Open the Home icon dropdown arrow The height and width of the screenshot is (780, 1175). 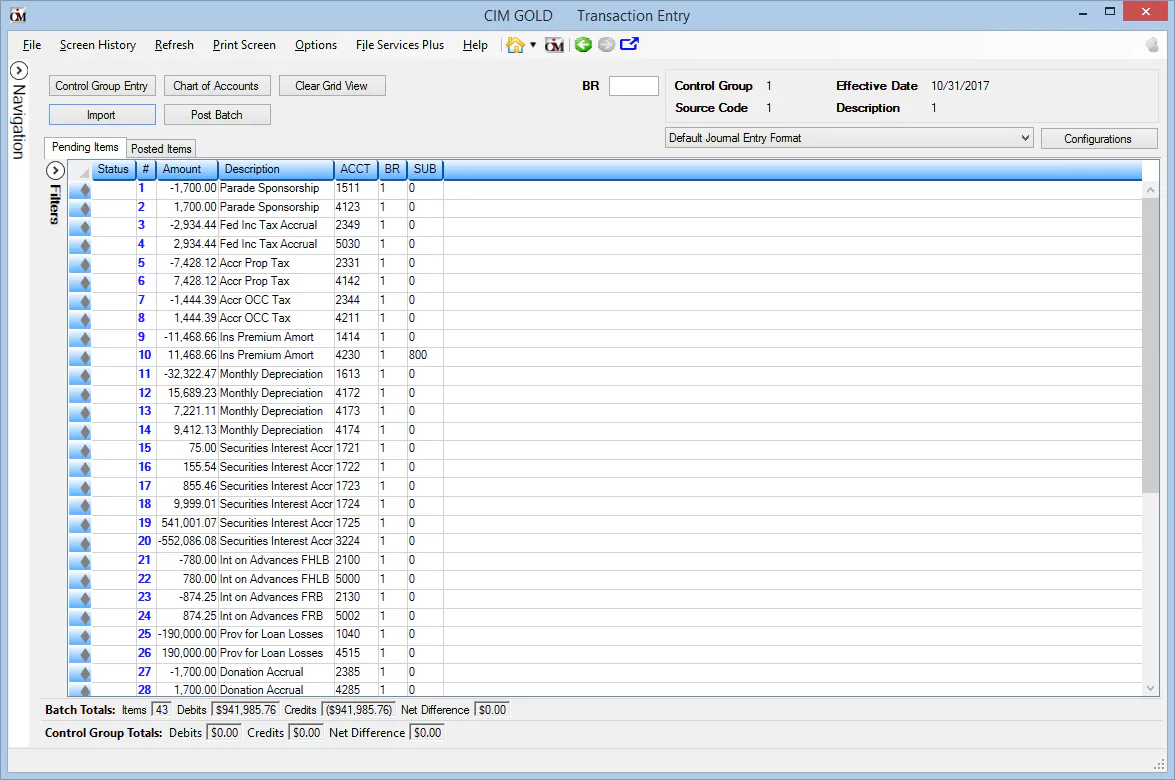[533, 45]
